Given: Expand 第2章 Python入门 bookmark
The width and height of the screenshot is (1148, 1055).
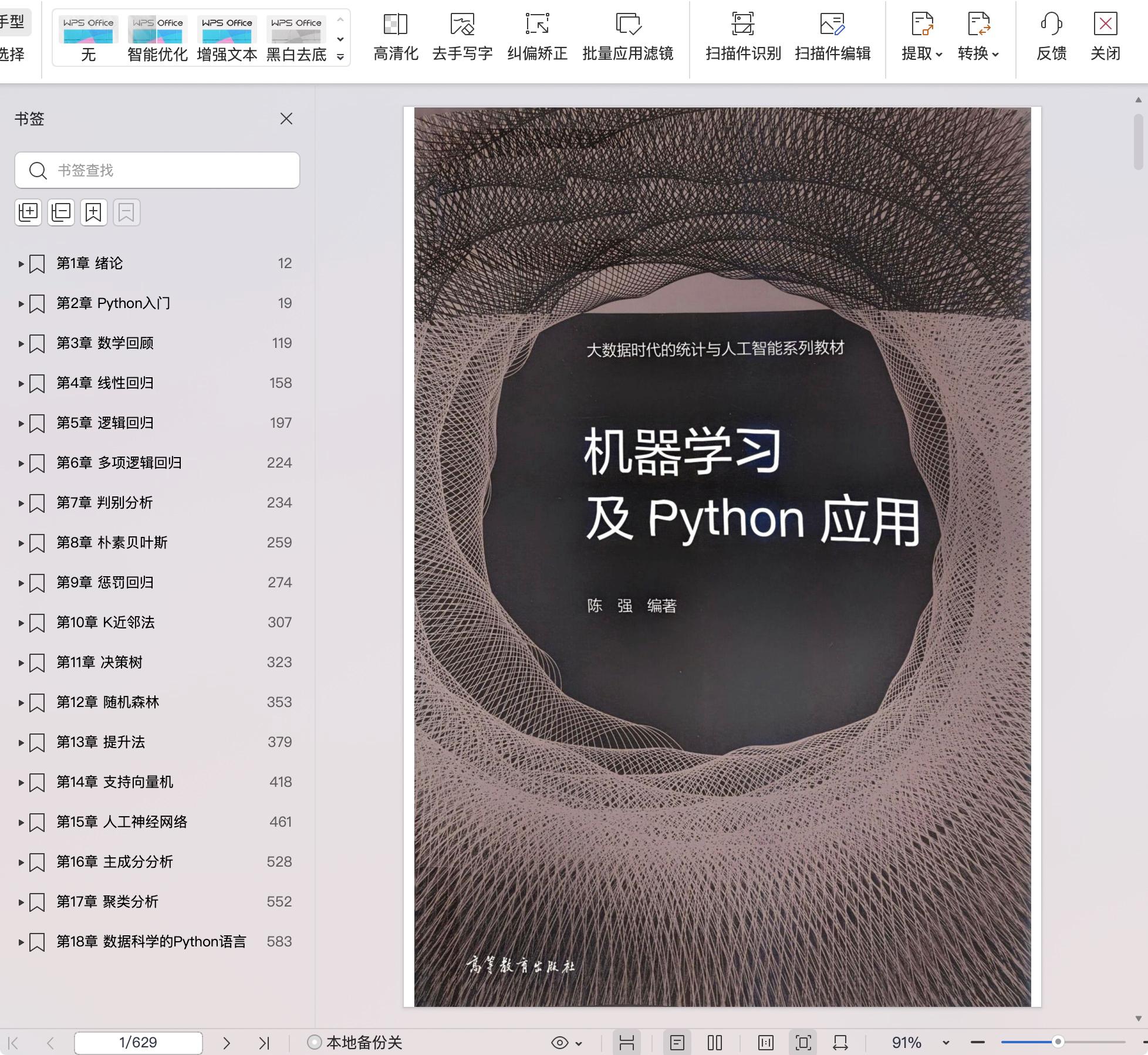Looking at the screenshot, I should click(21, 304).
